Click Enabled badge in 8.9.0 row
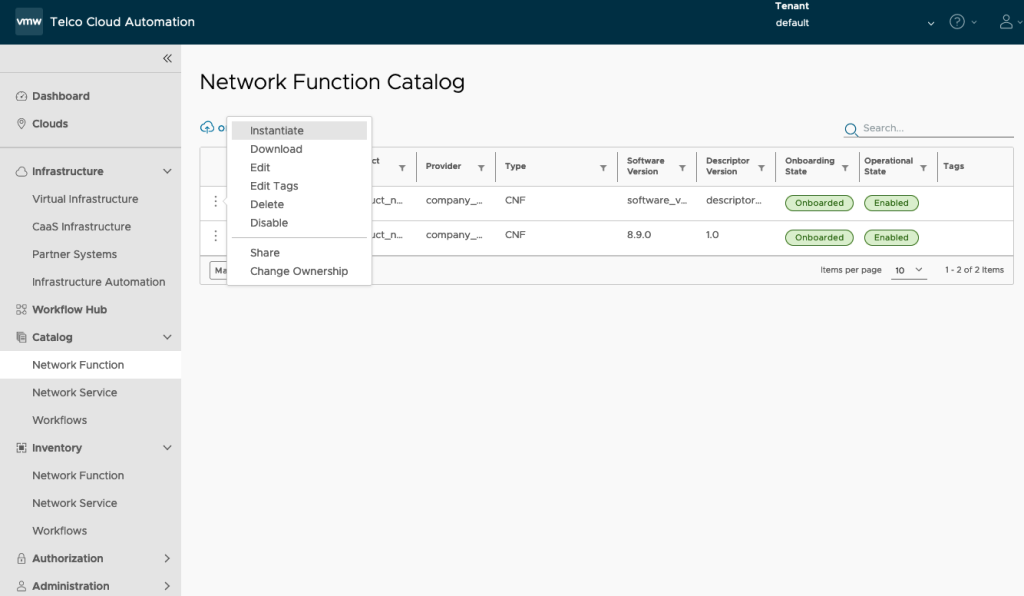Viewport: 1024px width, 596px height. [891, 238]
